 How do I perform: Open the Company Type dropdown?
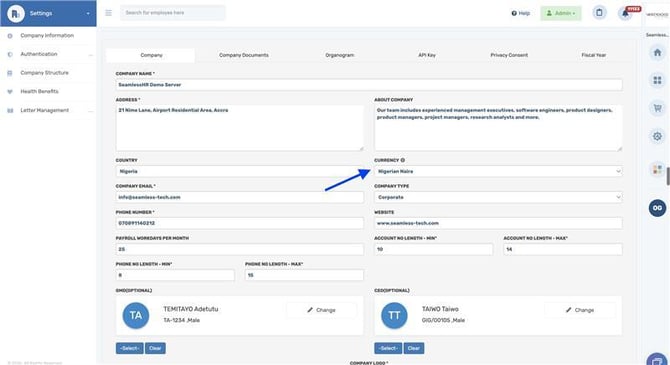pyautogui.click(x=498, y=197)
